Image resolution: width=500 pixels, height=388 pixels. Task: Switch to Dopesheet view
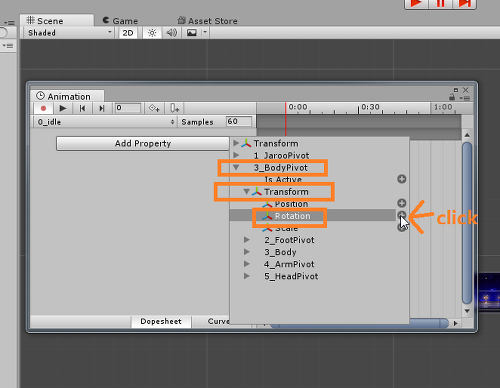pos(161,321)
